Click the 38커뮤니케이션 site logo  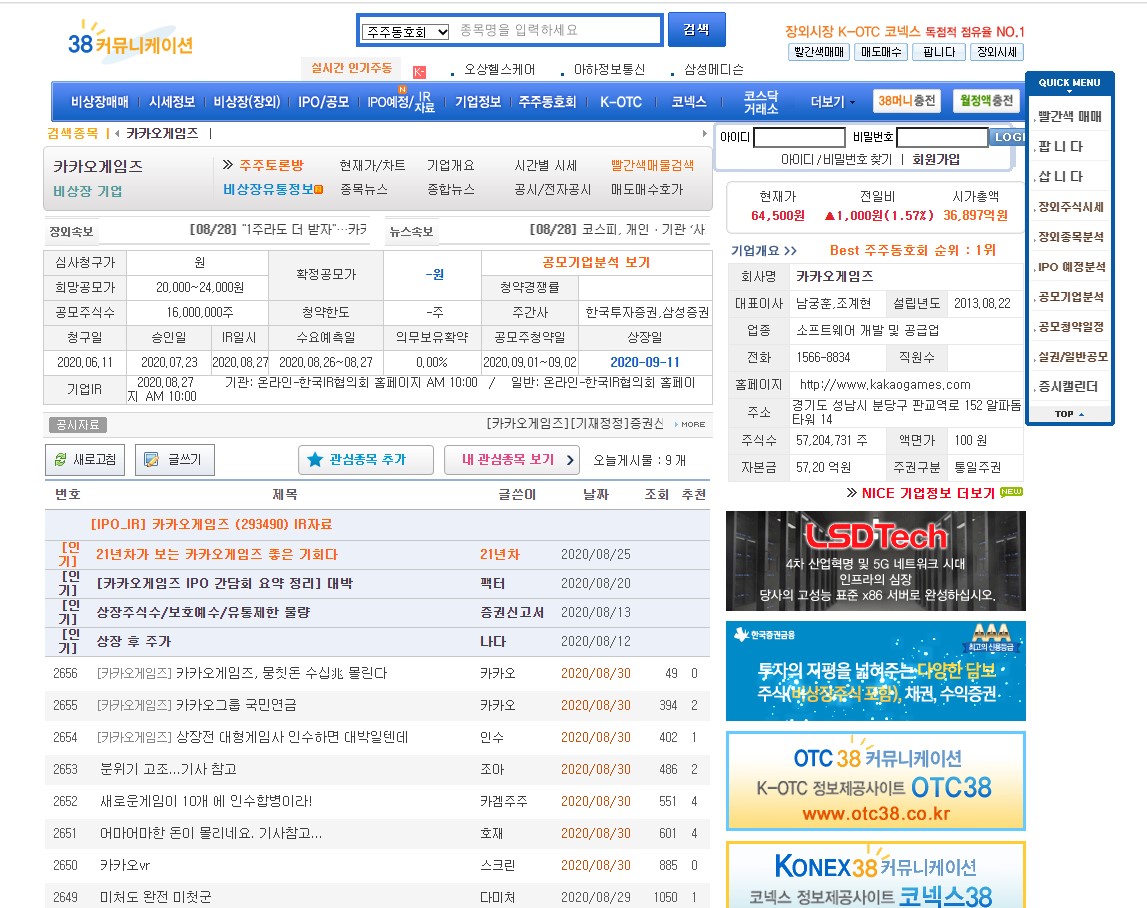pyautogui.click(x=130, y=40)
